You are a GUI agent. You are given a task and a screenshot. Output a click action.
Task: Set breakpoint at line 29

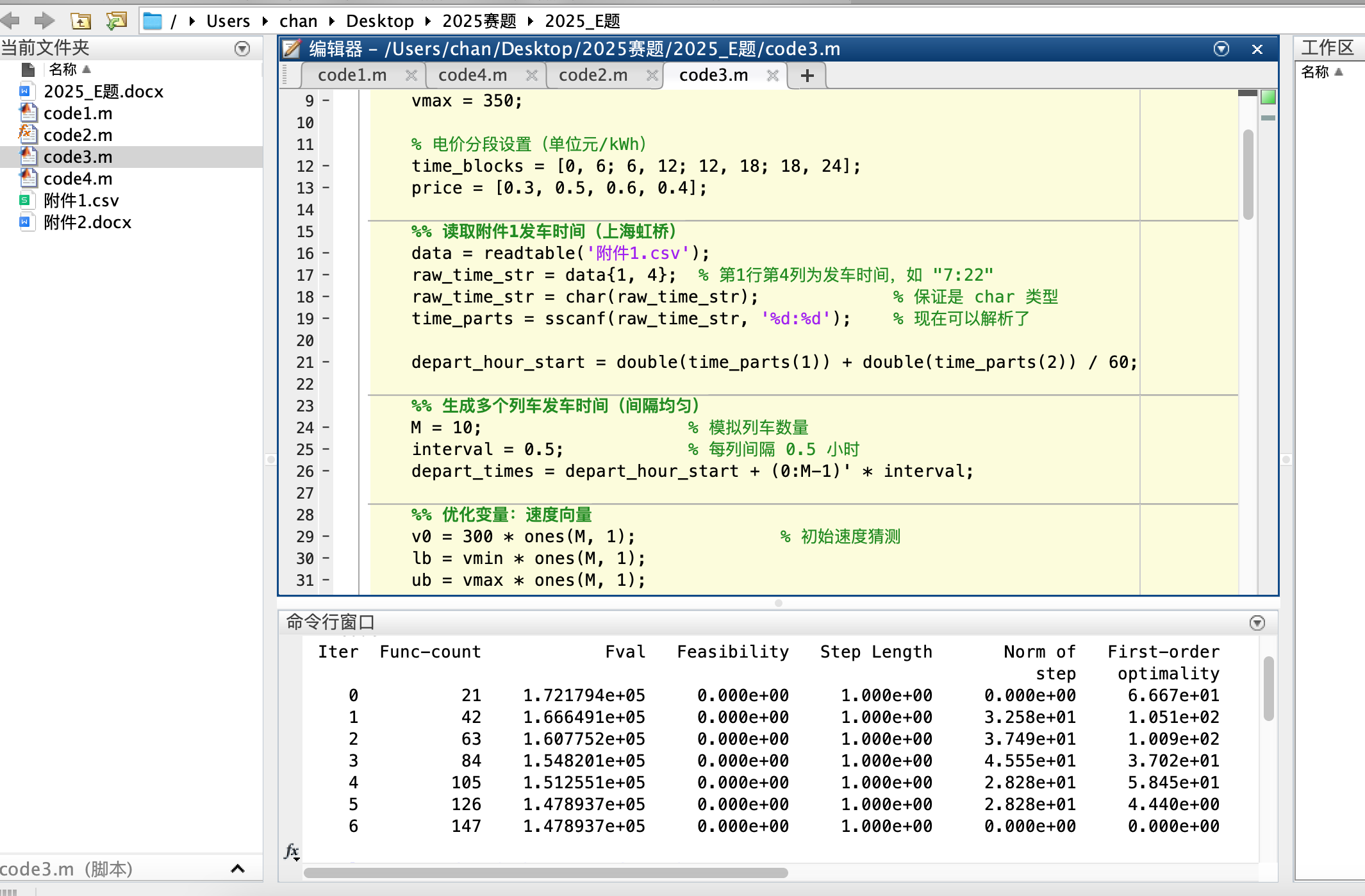pos(326,537)
